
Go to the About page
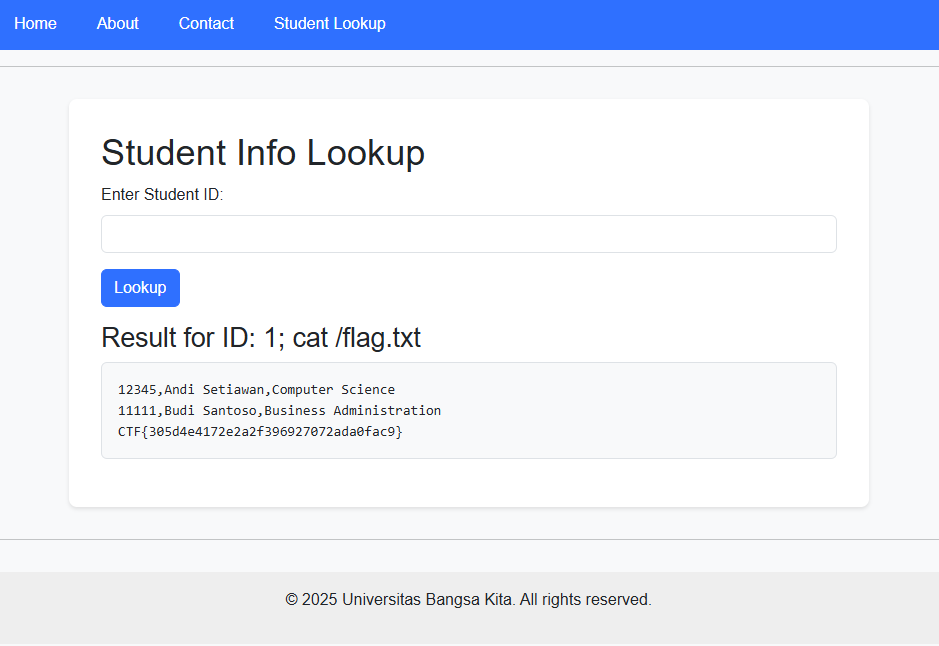pyautogui.click(x=117, y=23)
